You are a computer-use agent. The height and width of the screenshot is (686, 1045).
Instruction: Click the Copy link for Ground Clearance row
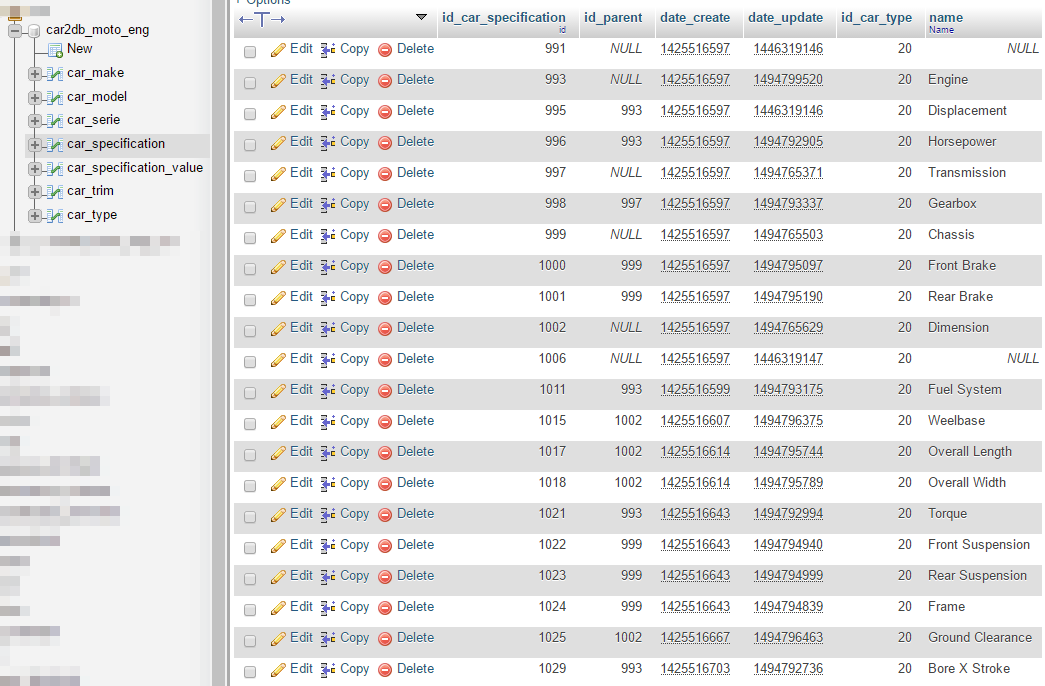click(355, 638)
